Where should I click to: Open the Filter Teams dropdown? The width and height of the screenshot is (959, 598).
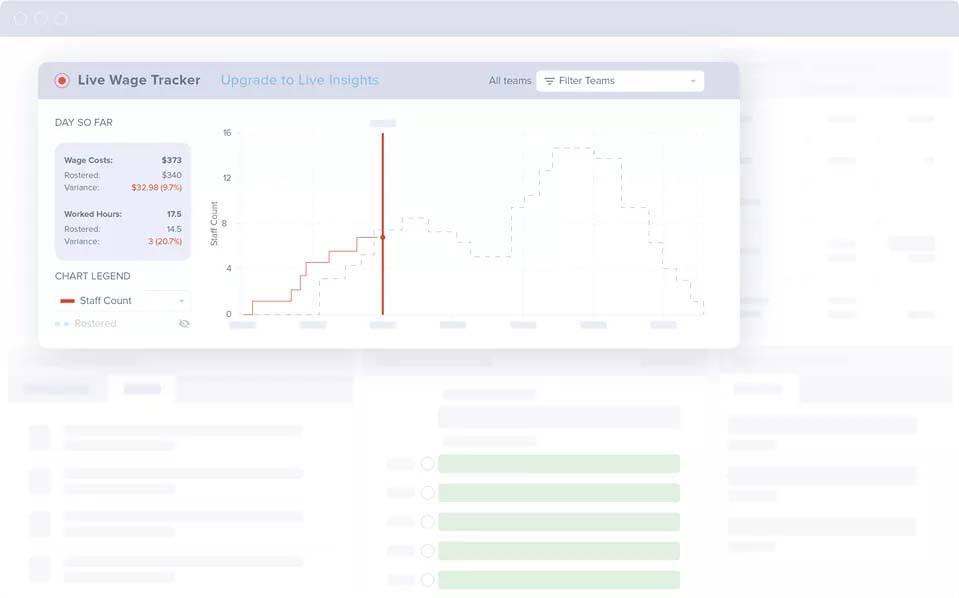click(620, 81)
